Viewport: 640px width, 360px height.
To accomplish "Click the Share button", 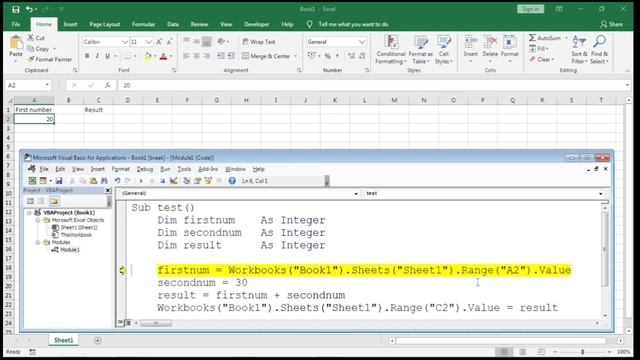I will point(611,24).
